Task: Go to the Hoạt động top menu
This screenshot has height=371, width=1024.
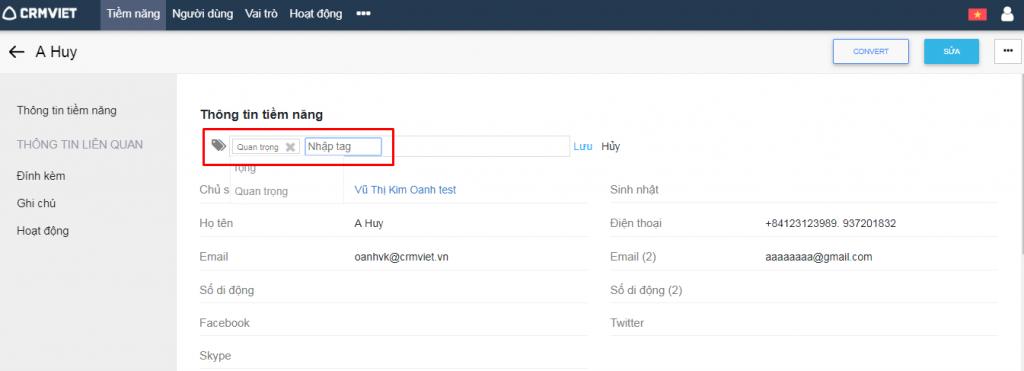Action: coord(315,14)
